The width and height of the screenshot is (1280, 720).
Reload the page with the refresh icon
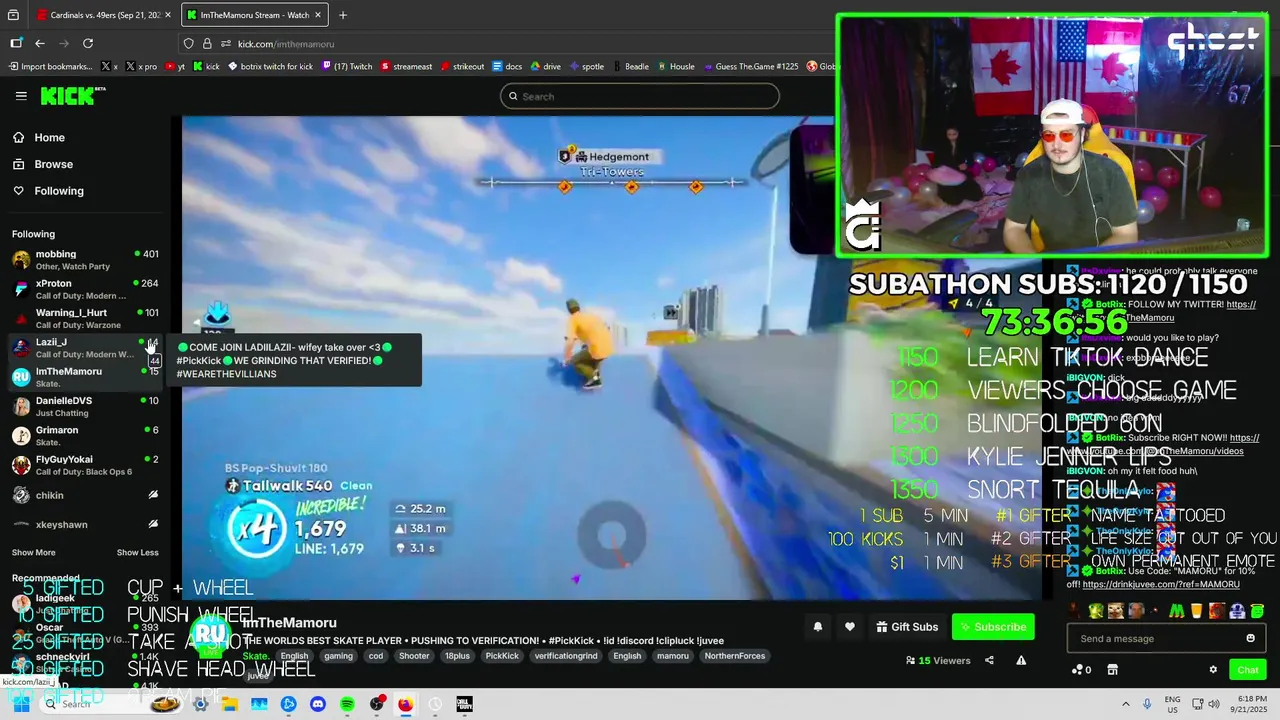[x=88, y=43]
